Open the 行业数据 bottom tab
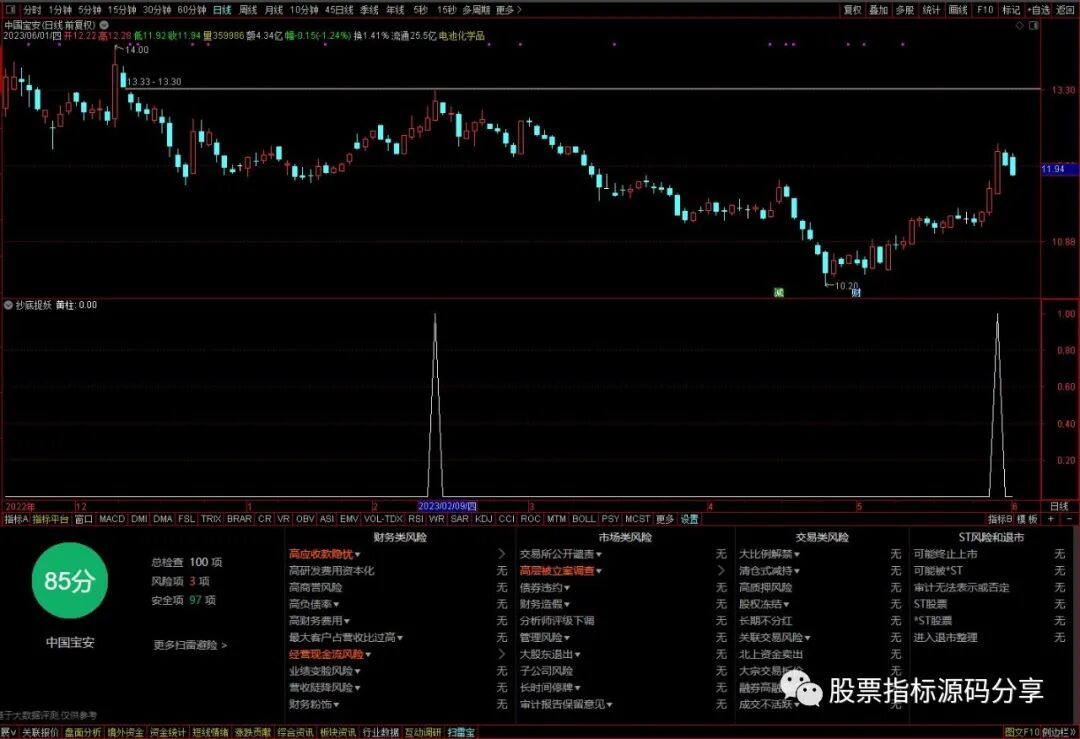This screenshot has height=739, width=1080. 380,732
